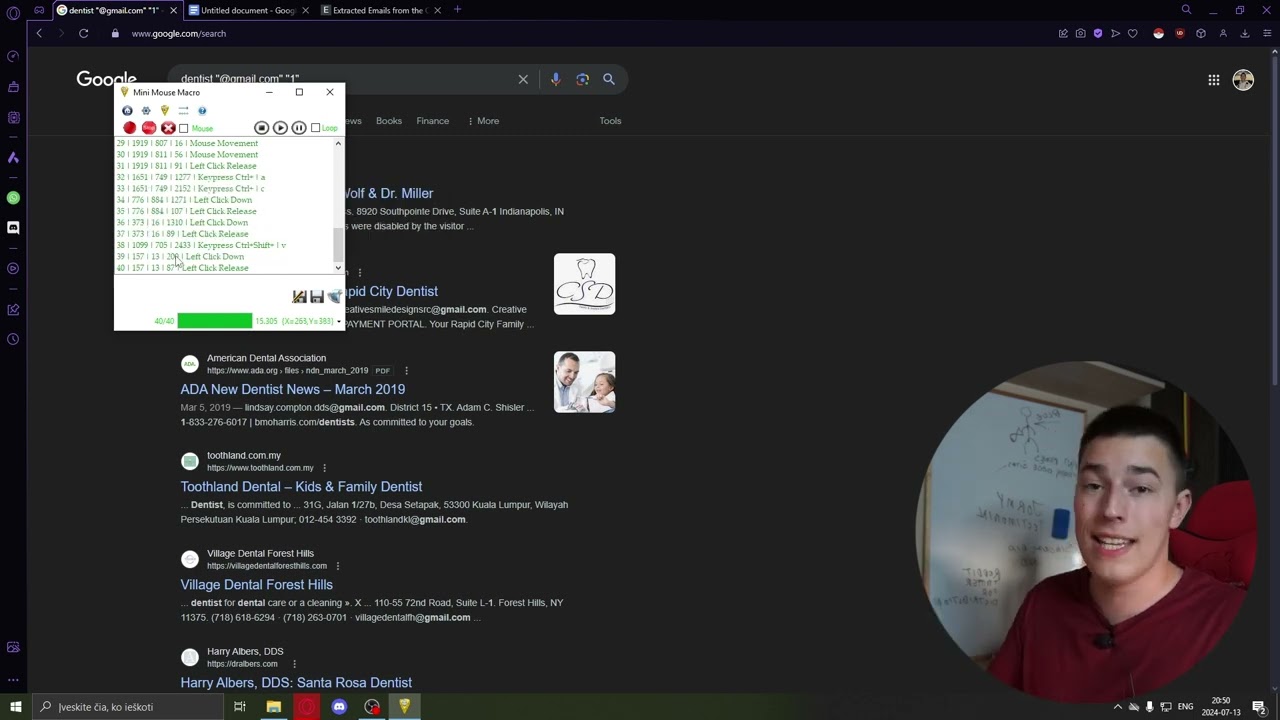Stop macro playback with the square button

click(261, 128)
